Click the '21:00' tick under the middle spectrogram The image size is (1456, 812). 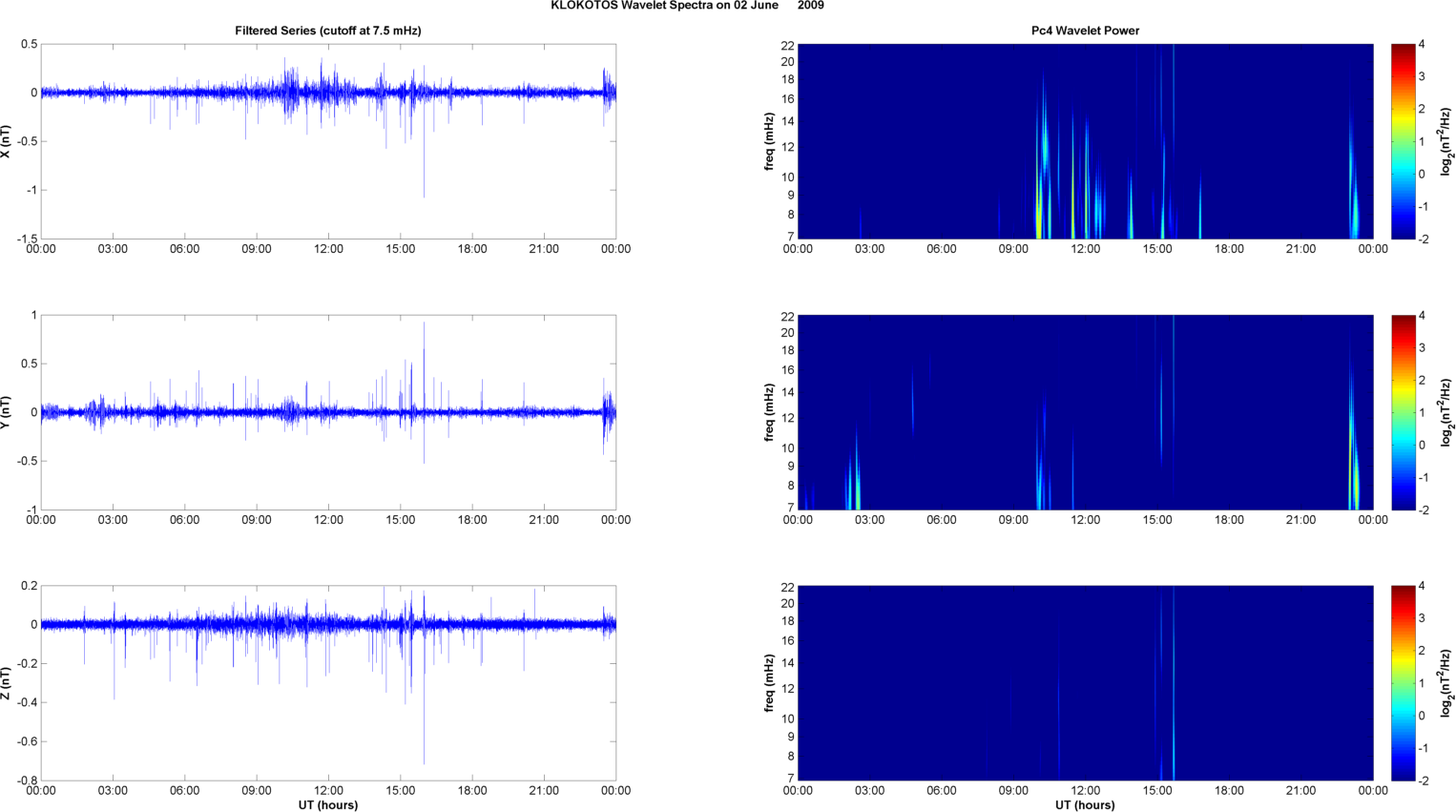tap(1300, 520)
